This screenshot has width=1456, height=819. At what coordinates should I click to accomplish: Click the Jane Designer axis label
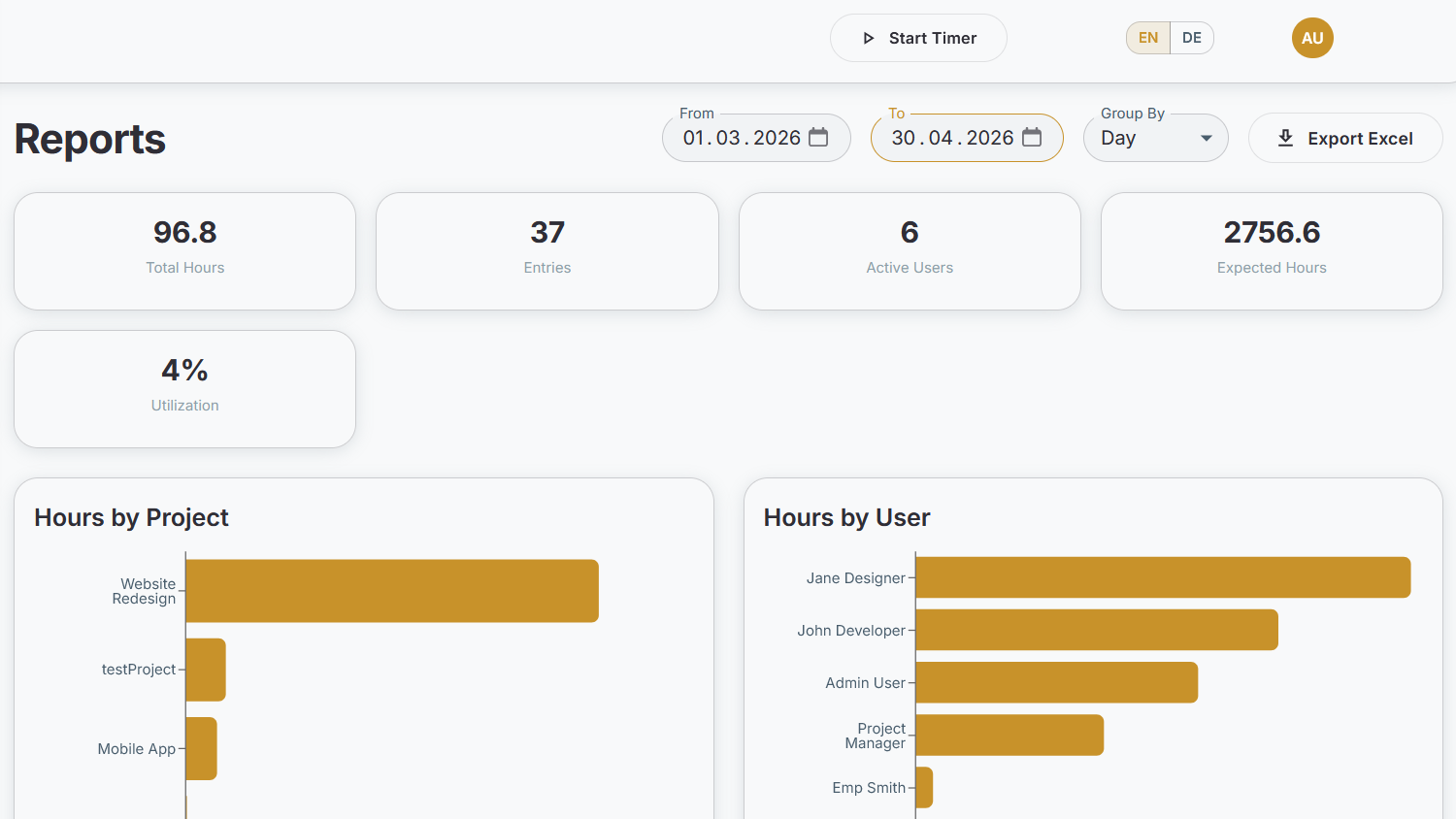[x=856, y=578]
